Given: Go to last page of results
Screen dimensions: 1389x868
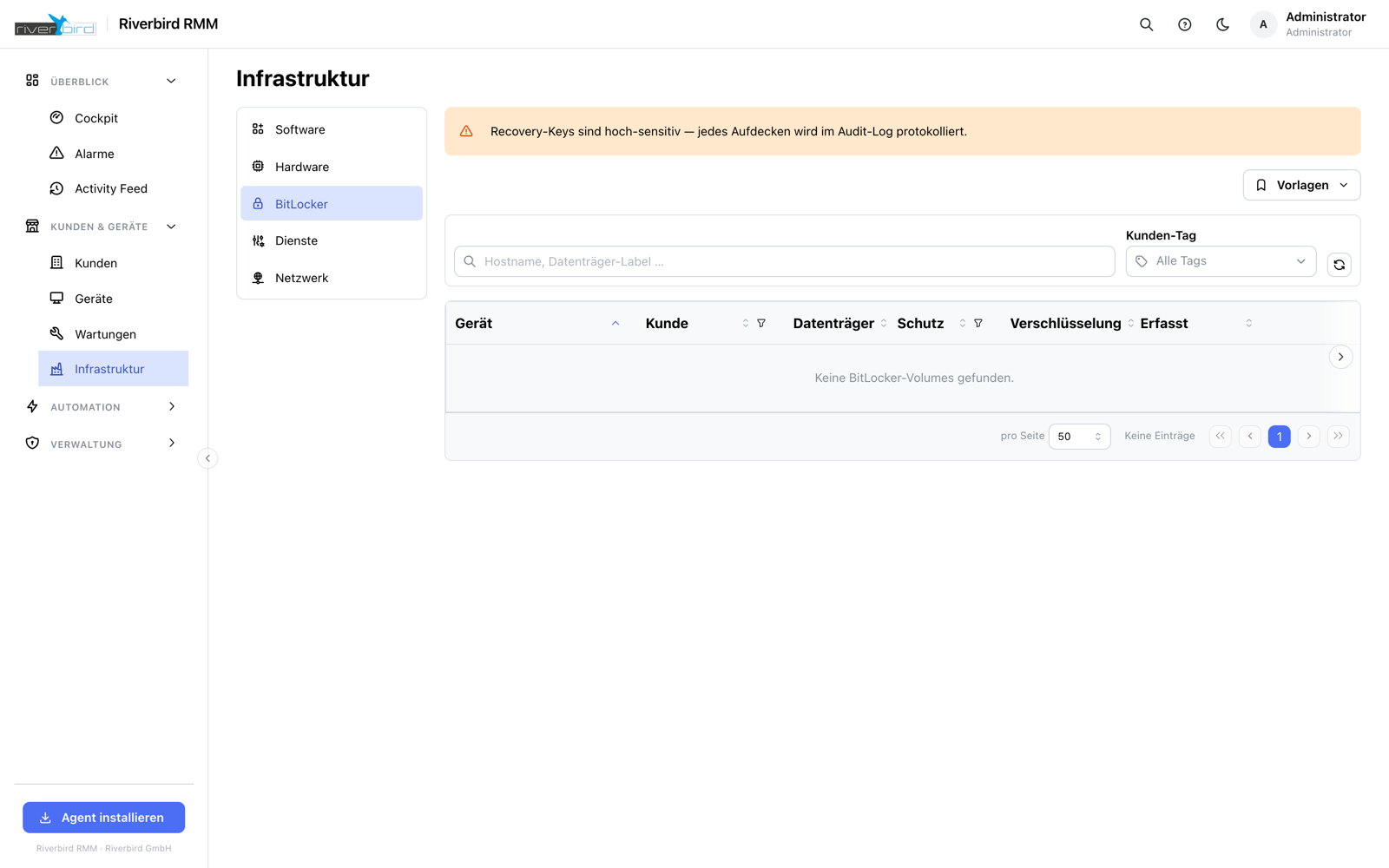Looking at the screenshot, I should (1339, 437).
